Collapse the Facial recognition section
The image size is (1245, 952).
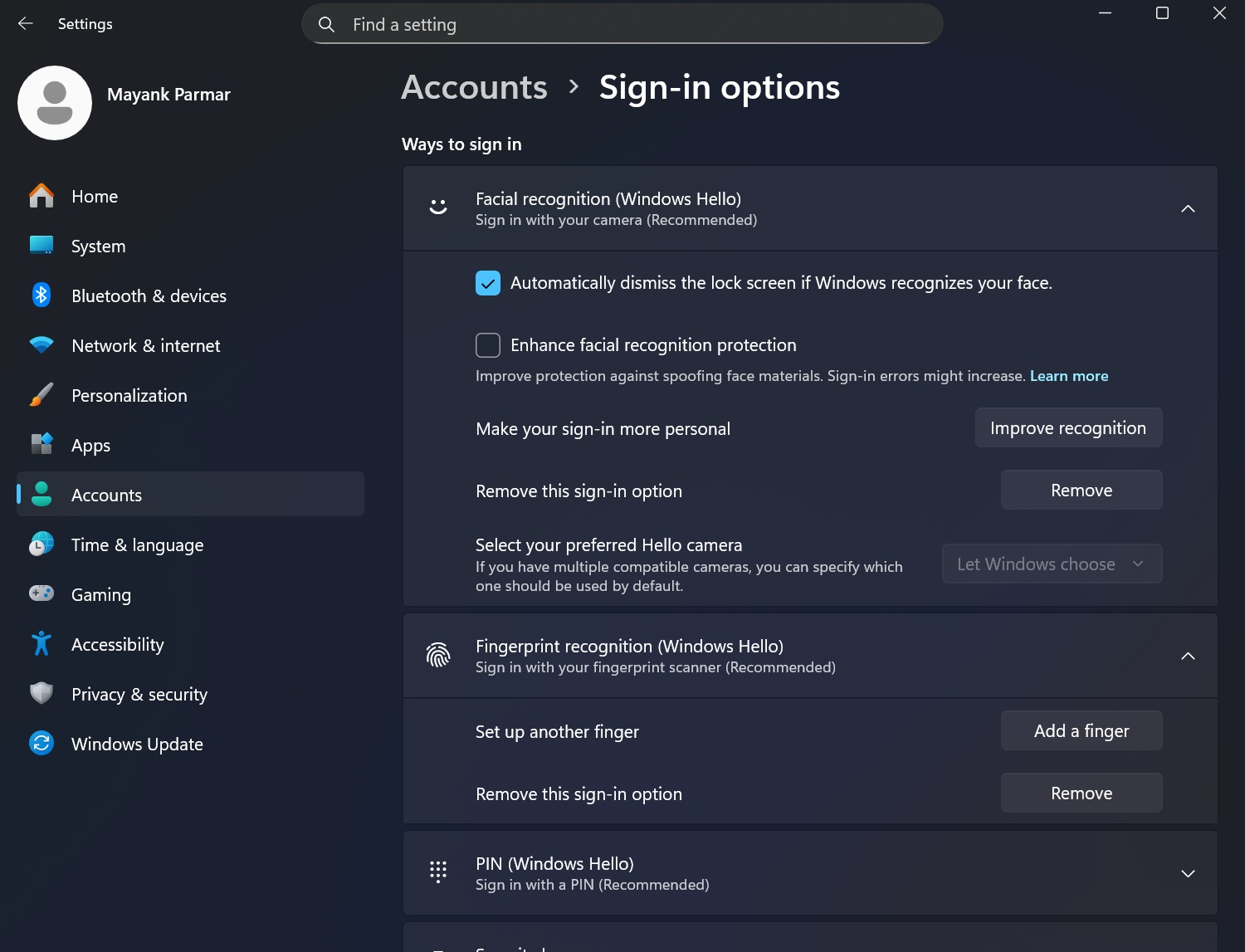[x=1189, y=209]
